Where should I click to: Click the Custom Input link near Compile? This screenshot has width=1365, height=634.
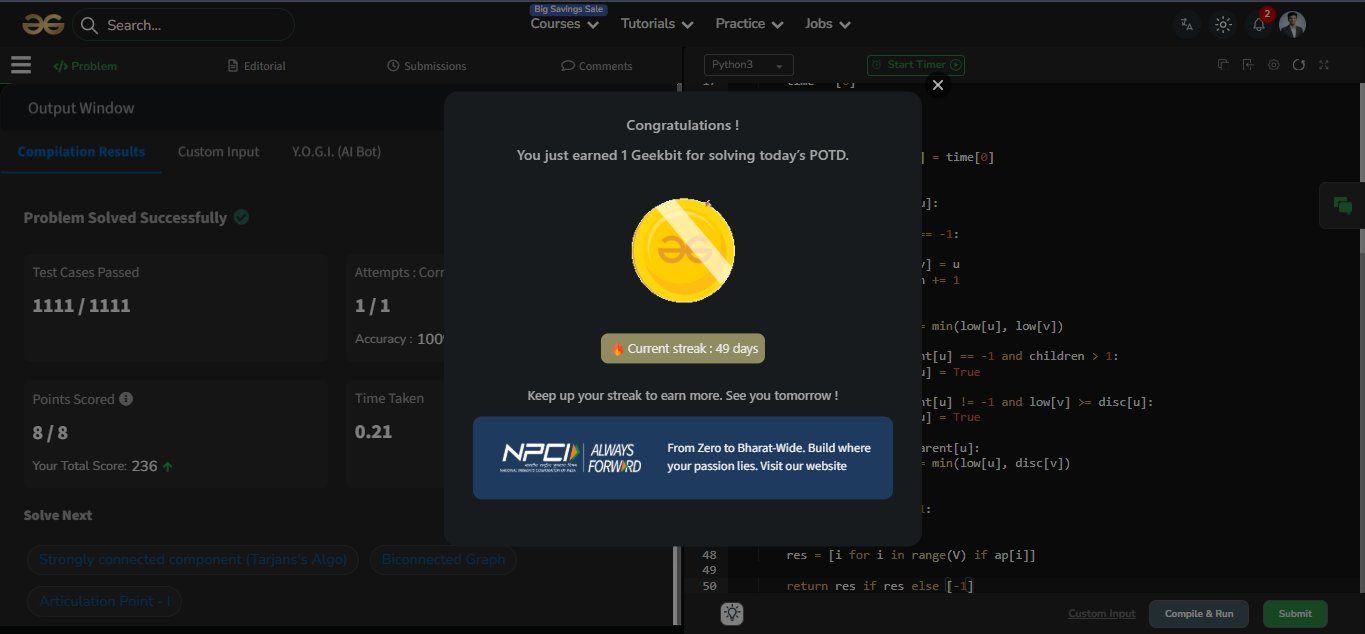pos(1102,614)
